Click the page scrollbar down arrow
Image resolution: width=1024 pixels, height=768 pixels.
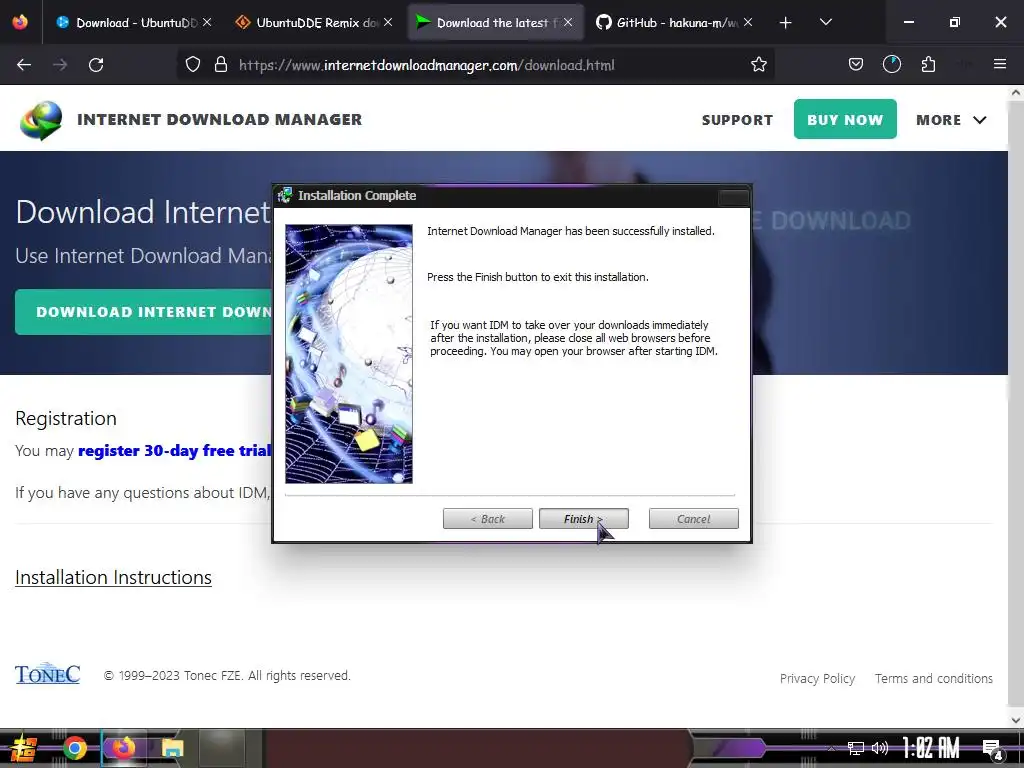1016,720
